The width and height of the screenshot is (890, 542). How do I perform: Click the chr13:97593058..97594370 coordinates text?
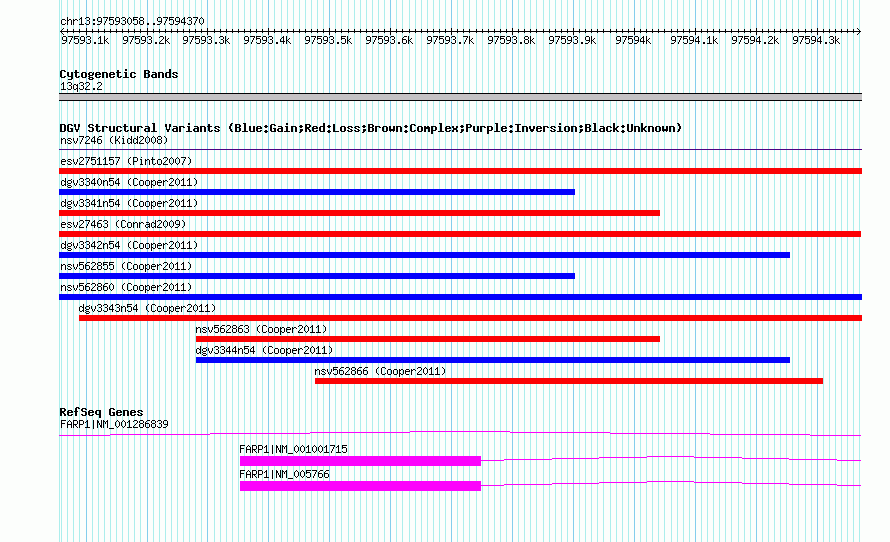tap(132, 21)
